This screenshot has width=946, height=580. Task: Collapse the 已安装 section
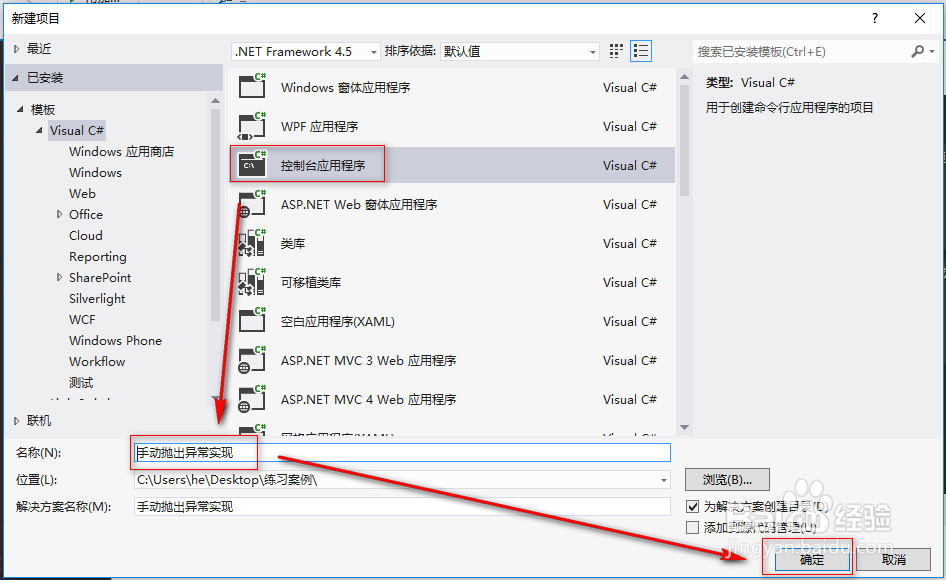pos(16,78)
